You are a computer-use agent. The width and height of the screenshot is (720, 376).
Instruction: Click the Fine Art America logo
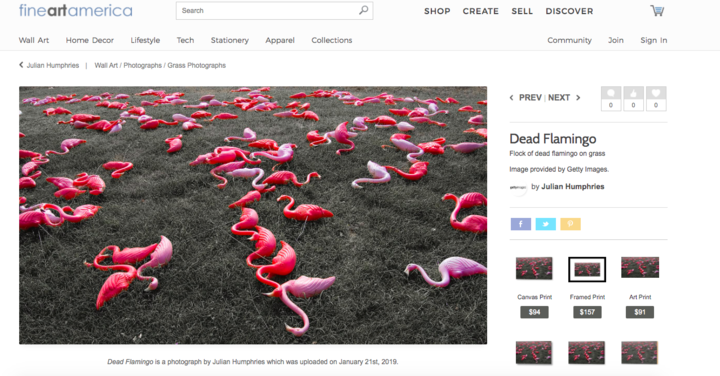click(76, 11)
